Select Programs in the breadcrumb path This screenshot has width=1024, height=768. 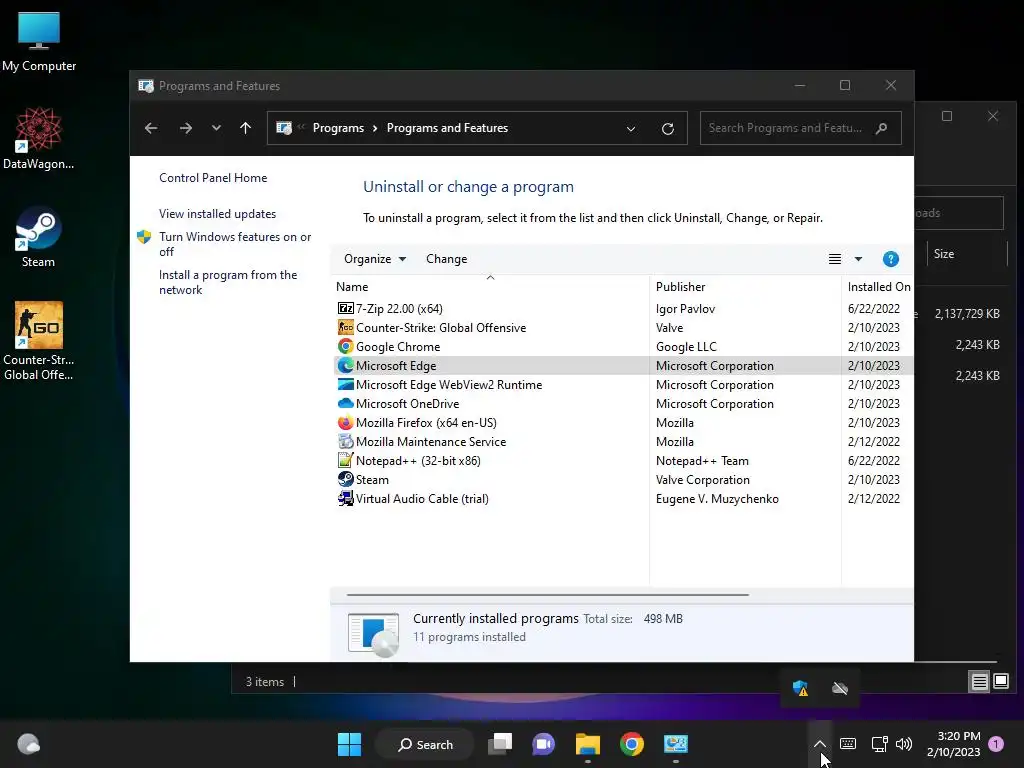(x=338, y=128)
